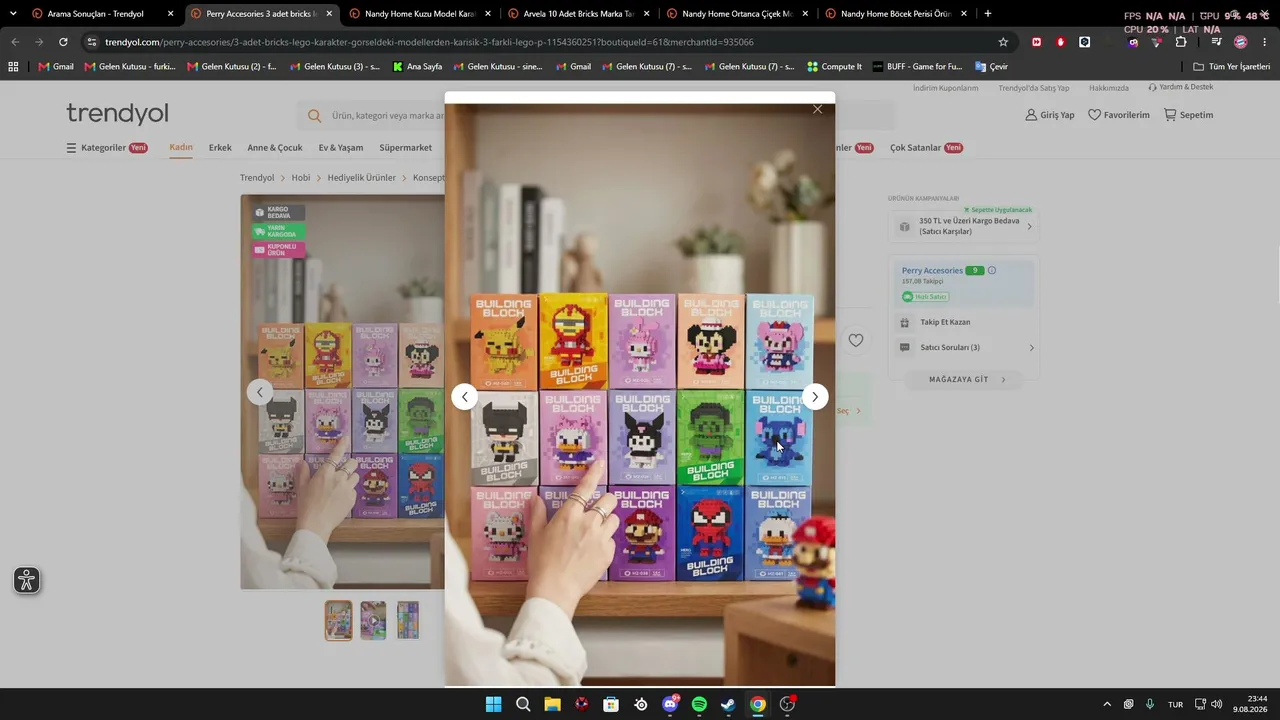Click the address bar URL

tap(430, 42)
